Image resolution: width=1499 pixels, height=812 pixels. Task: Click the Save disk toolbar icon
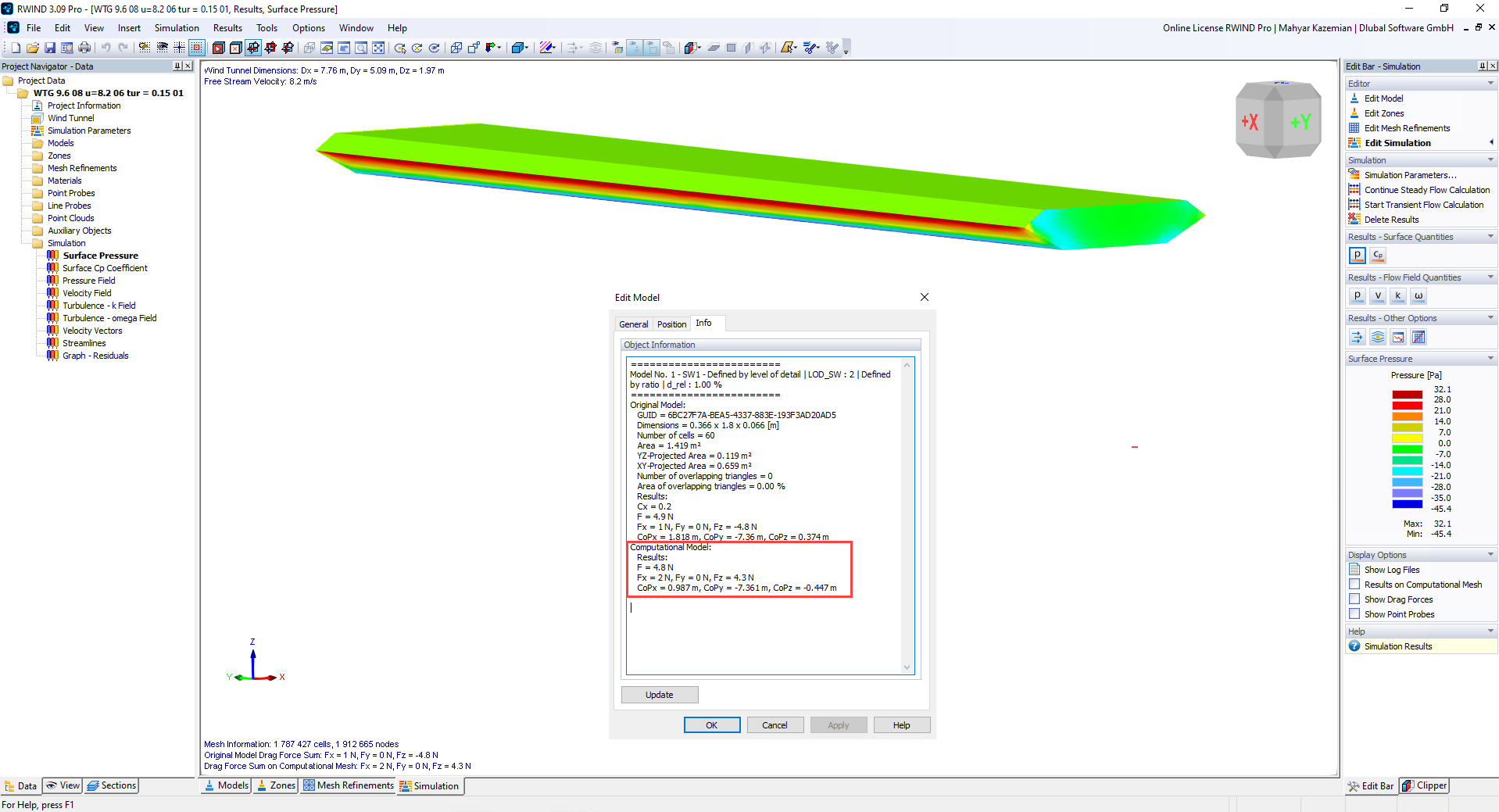[50, 48]
